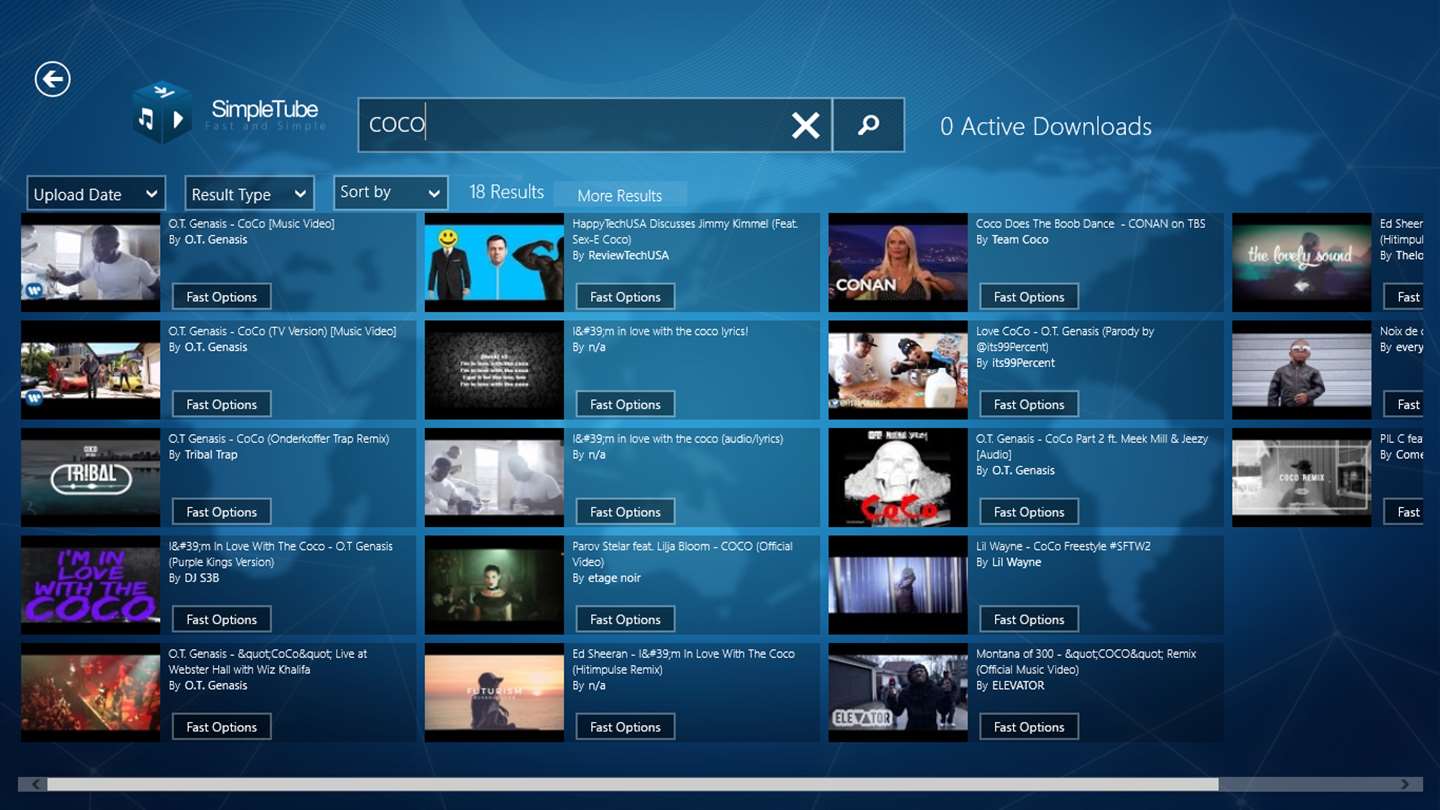
Task: Fast Options for Love CoCo parody video
Action: (1029, 404)
